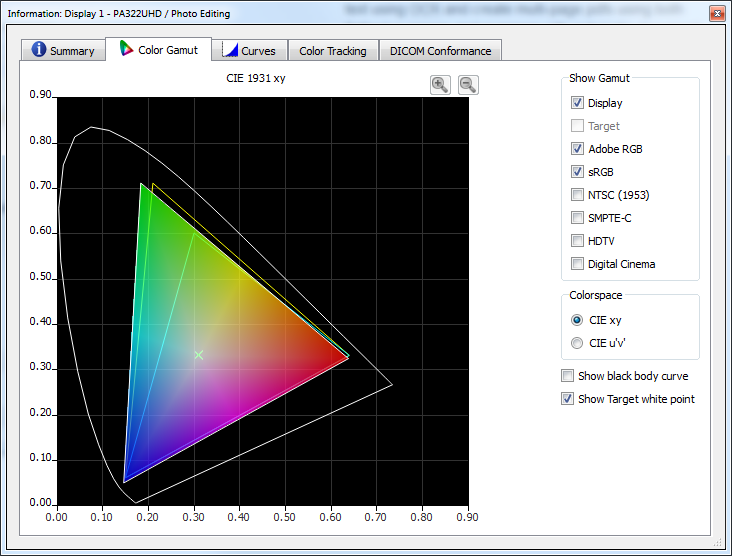The image size is (732, 556).
Task: Enable Show black body curve
Action: pyautogui.click(x=568, y=376)
